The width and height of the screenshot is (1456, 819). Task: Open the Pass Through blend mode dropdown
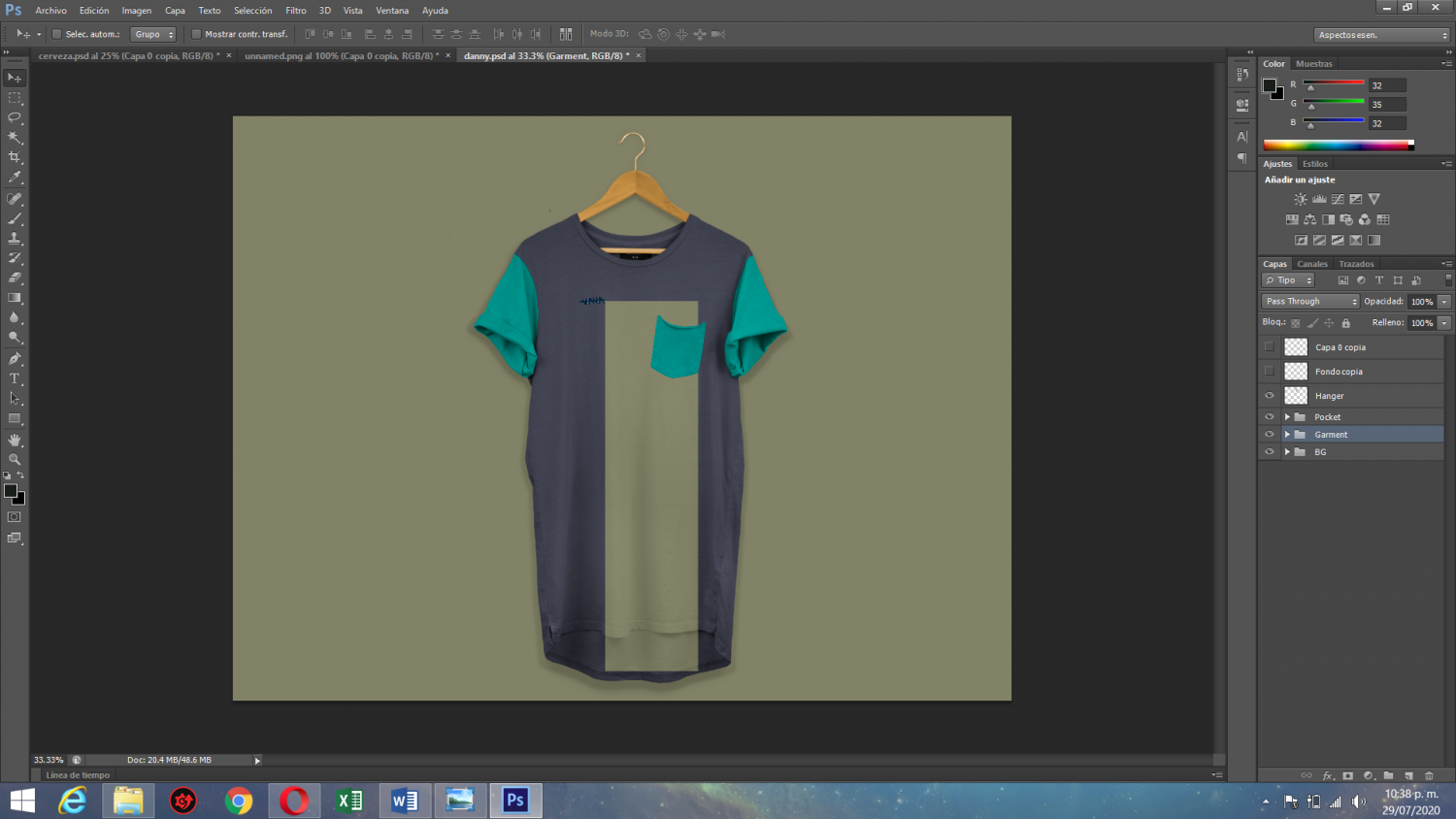pyautogui.click(x=1310, y=302)
